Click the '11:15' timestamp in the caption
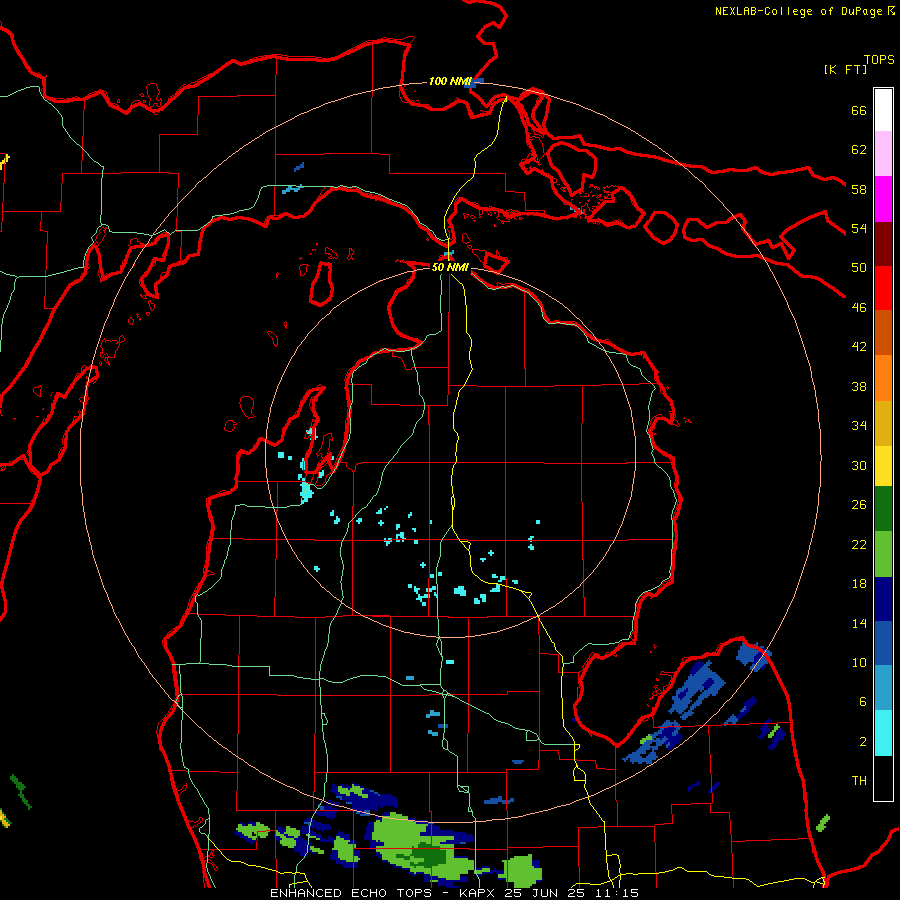900x900 pixels. (x=617, y=893)
